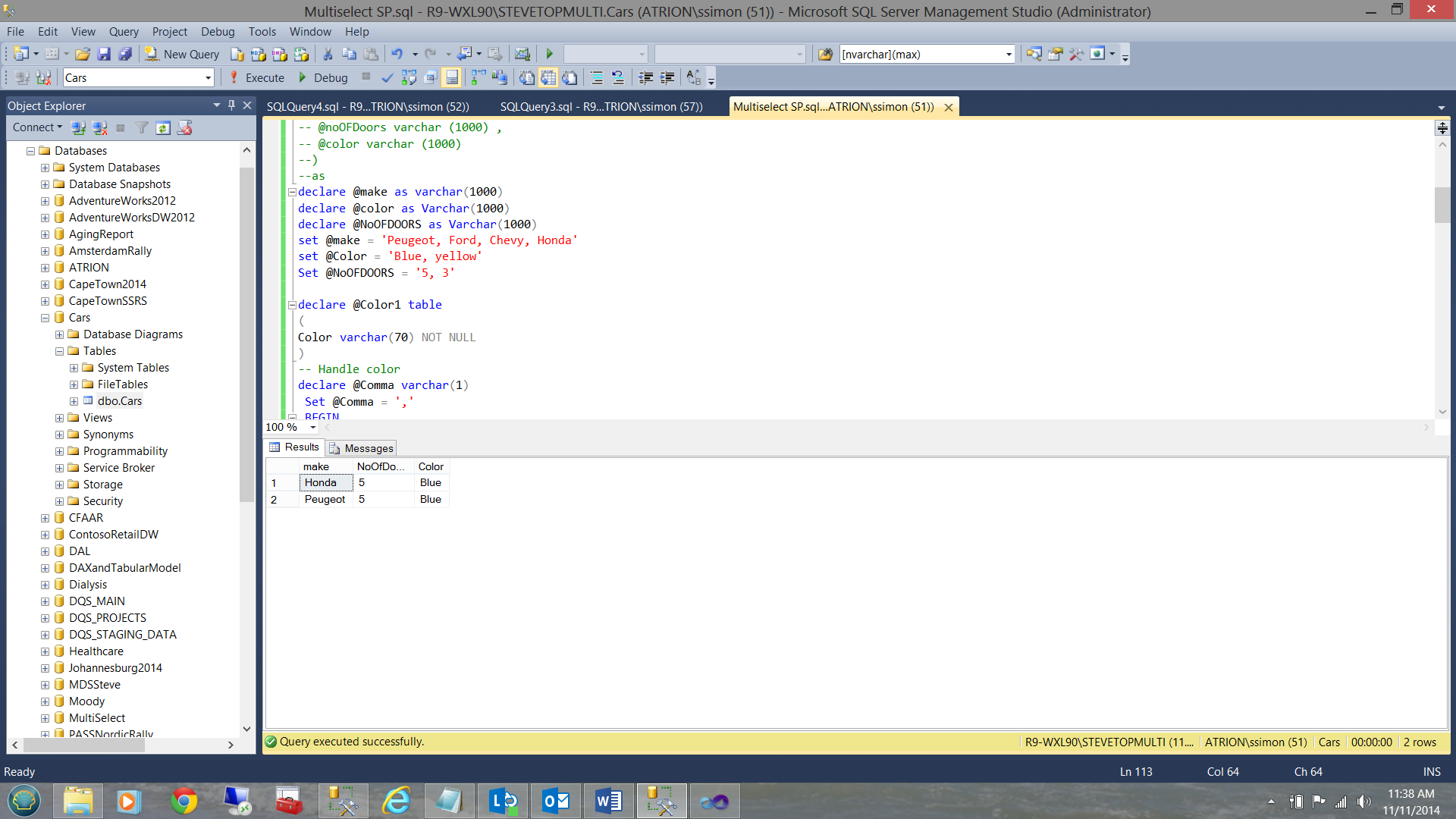The height and width of the screenshot is (819, 1456).
Task: Click the Undo arrow icon
Action: click(x=397, y=54)
